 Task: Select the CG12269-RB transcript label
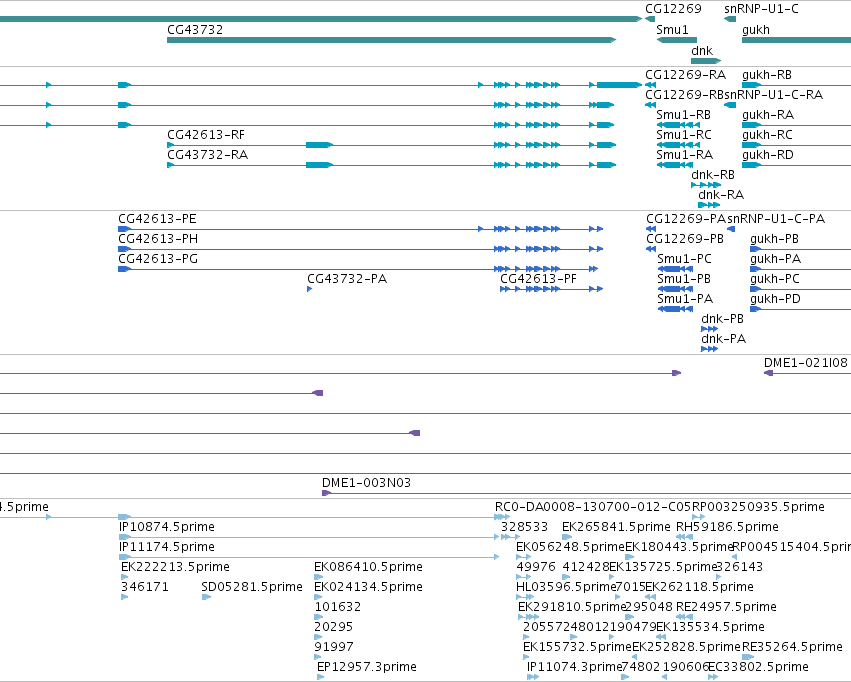pyautogui.click(x=684, y=94)
